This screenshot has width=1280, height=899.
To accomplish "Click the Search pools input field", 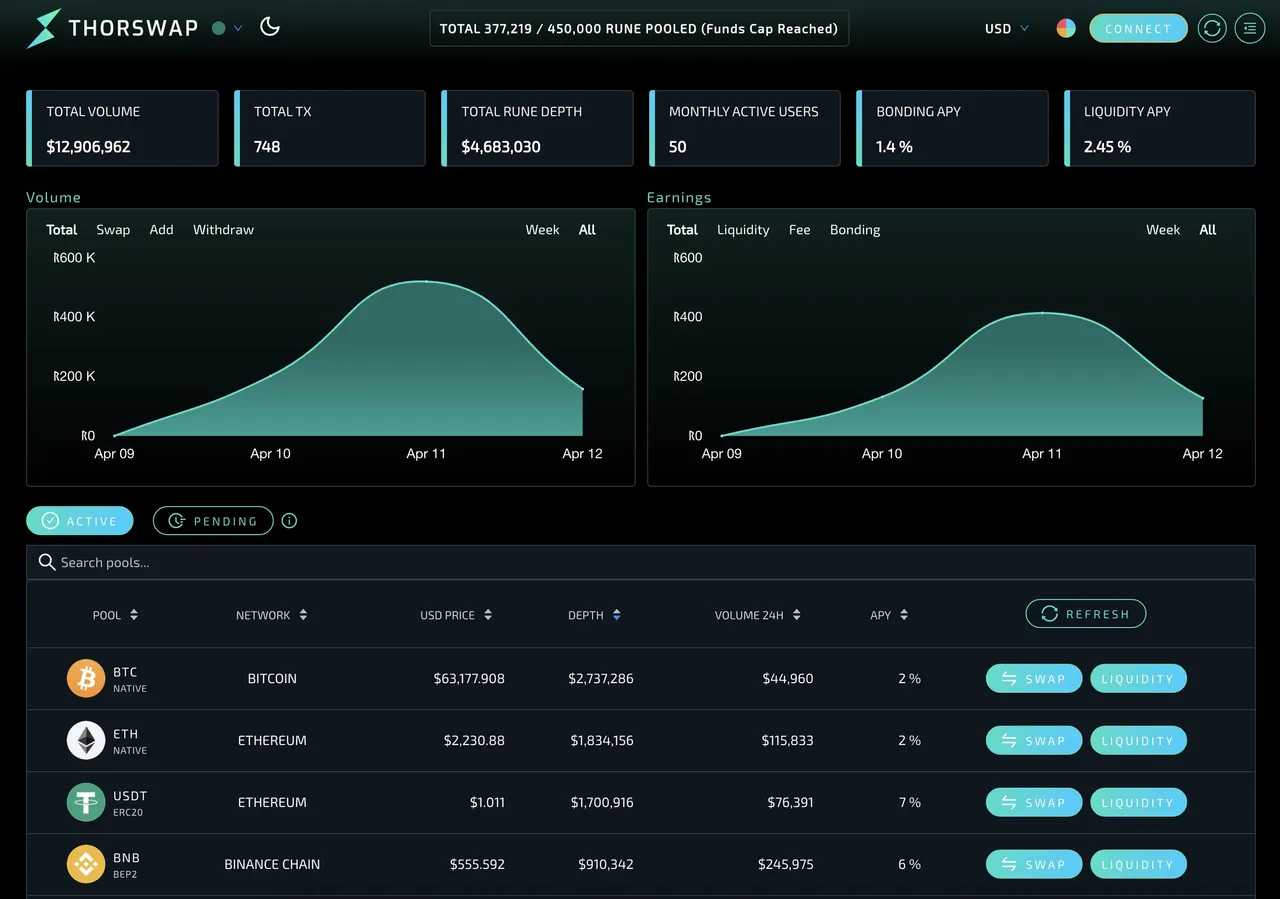I will click(640, 562).
